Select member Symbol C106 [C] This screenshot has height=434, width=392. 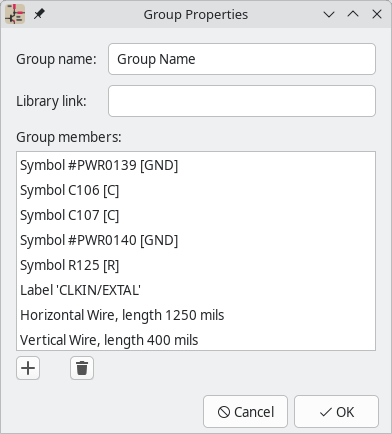coord(196,190)
